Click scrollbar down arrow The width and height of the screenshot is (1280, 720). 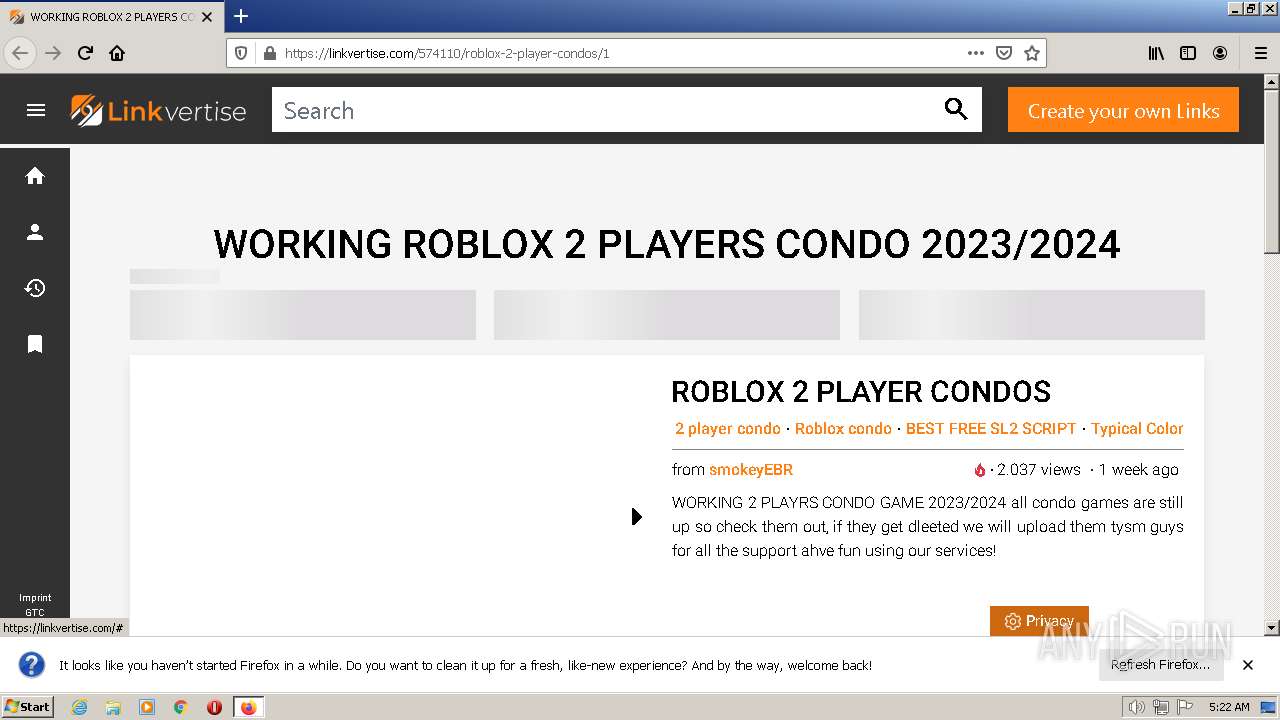coord(1272,628)
